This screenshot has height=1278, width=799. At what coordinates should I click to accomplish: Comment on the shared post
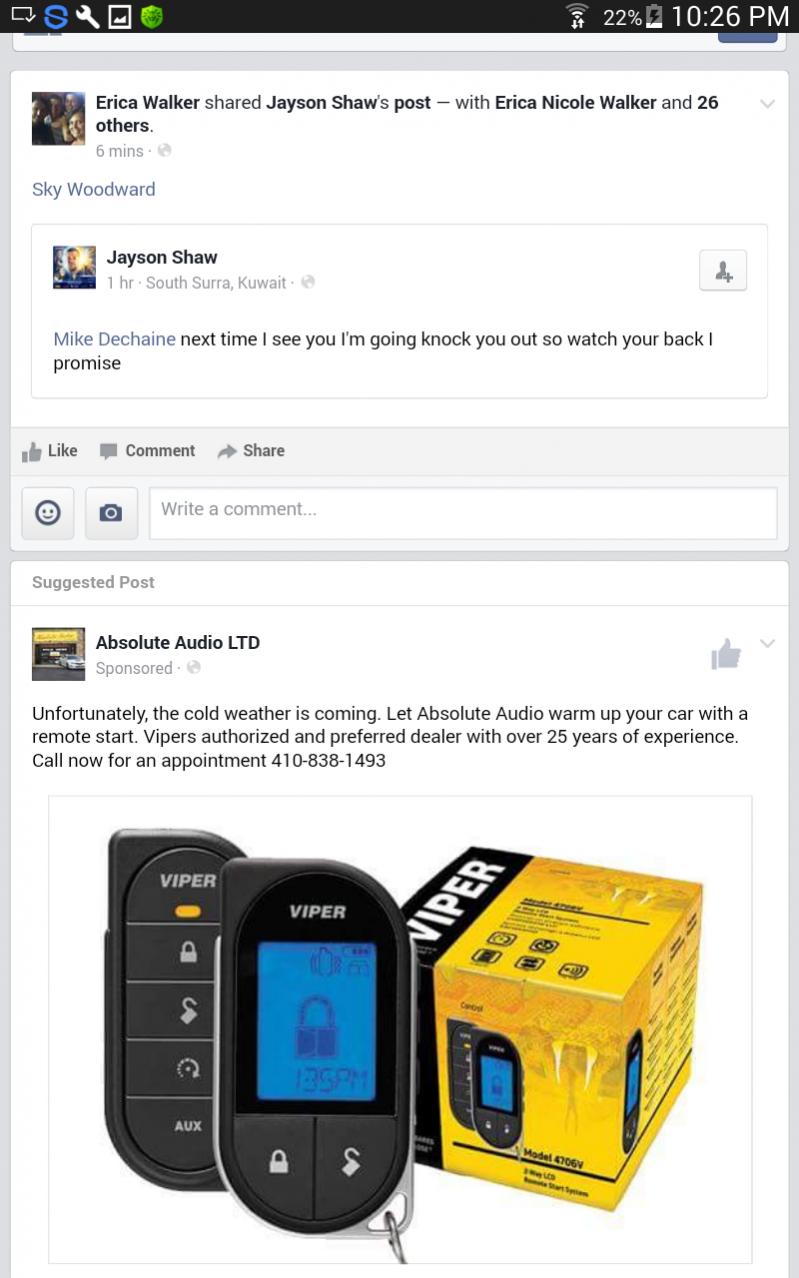147,451
